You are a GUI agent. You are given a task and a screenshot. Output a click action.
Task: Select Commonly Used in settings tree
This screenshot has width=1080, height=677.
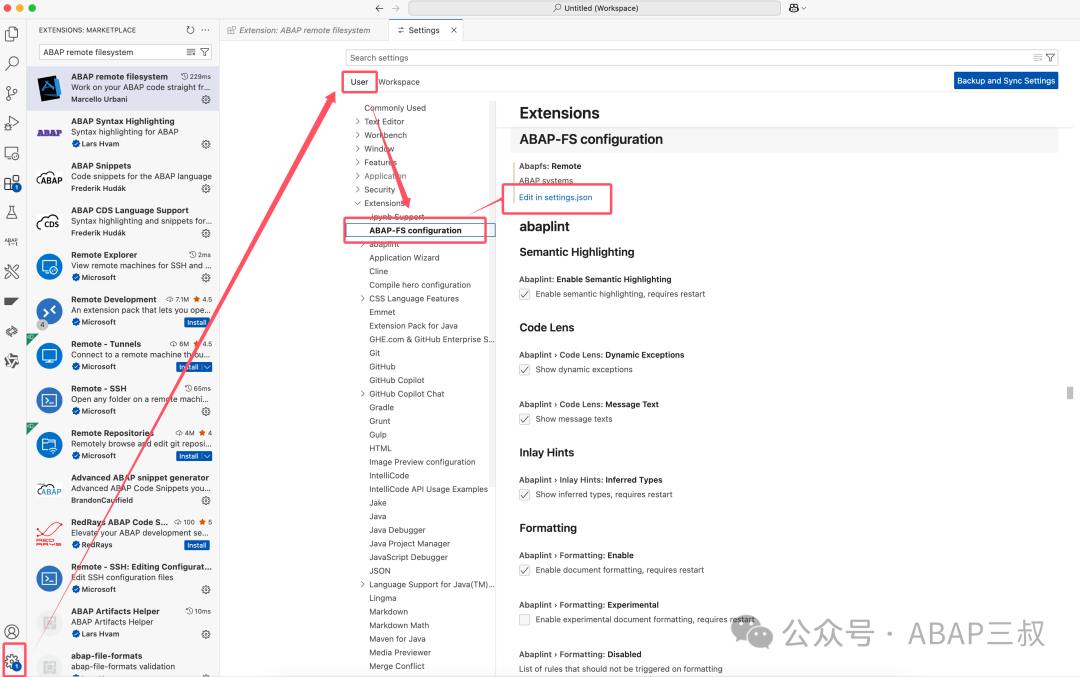[x=395, y=108]
